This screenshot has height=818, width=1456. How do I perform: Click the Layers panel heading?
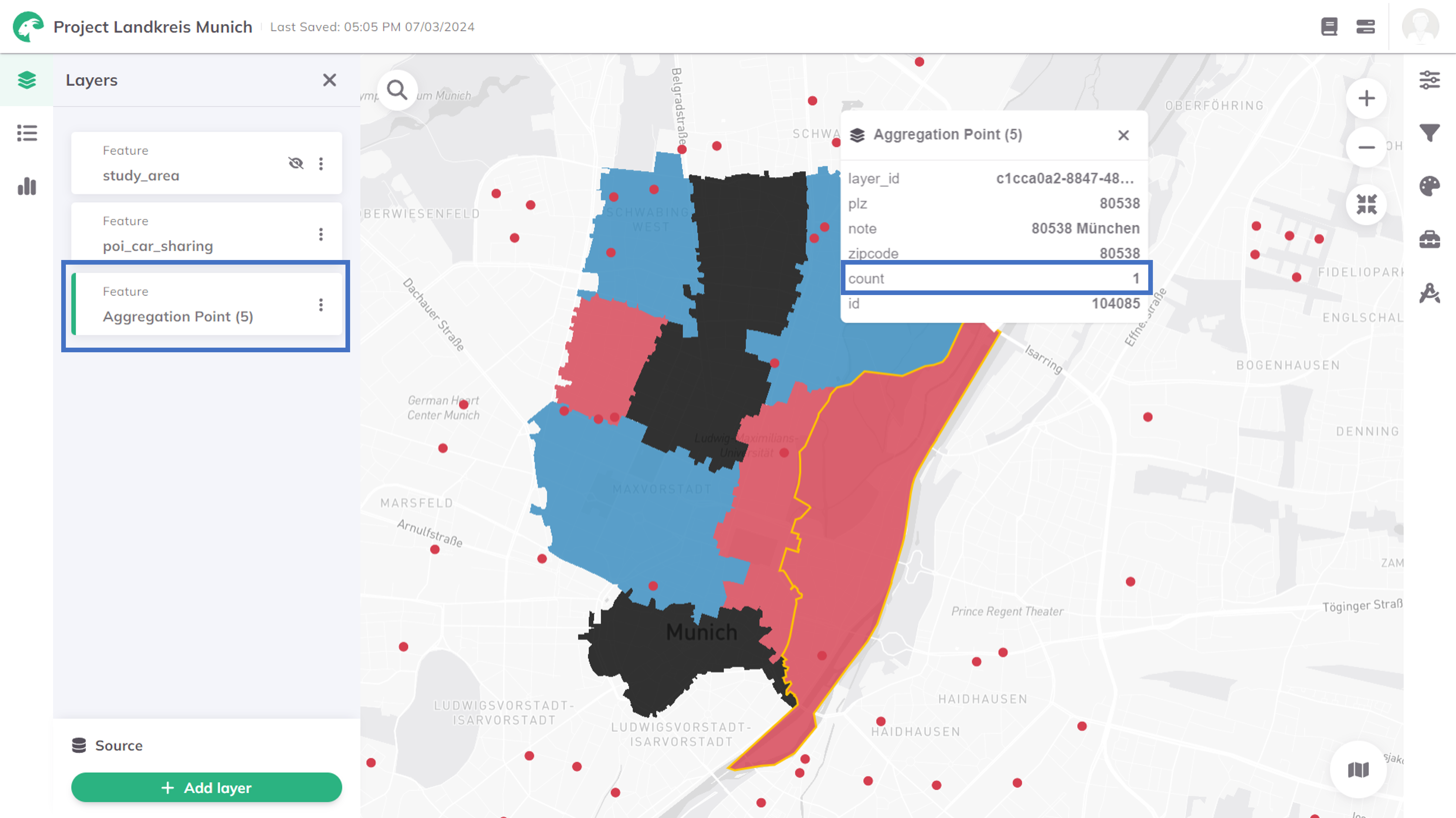click(x=92, y=80)
